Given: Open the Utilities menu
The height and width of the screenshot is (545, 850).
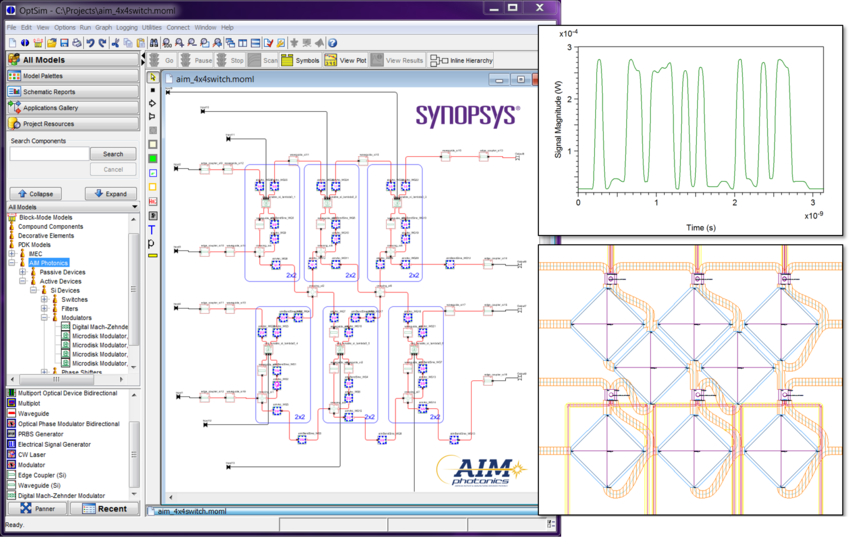Looking at the screenshot, I should click(152, 27).
